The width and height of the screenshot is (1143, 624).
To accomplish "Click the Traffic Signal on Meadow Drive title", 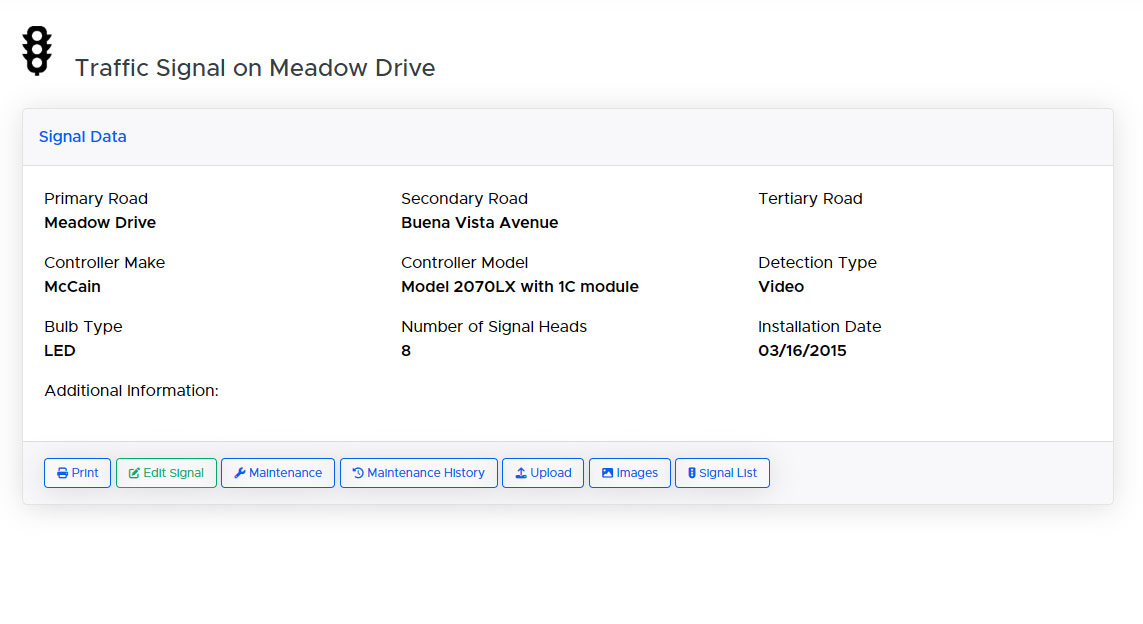I will pos(255,68).
